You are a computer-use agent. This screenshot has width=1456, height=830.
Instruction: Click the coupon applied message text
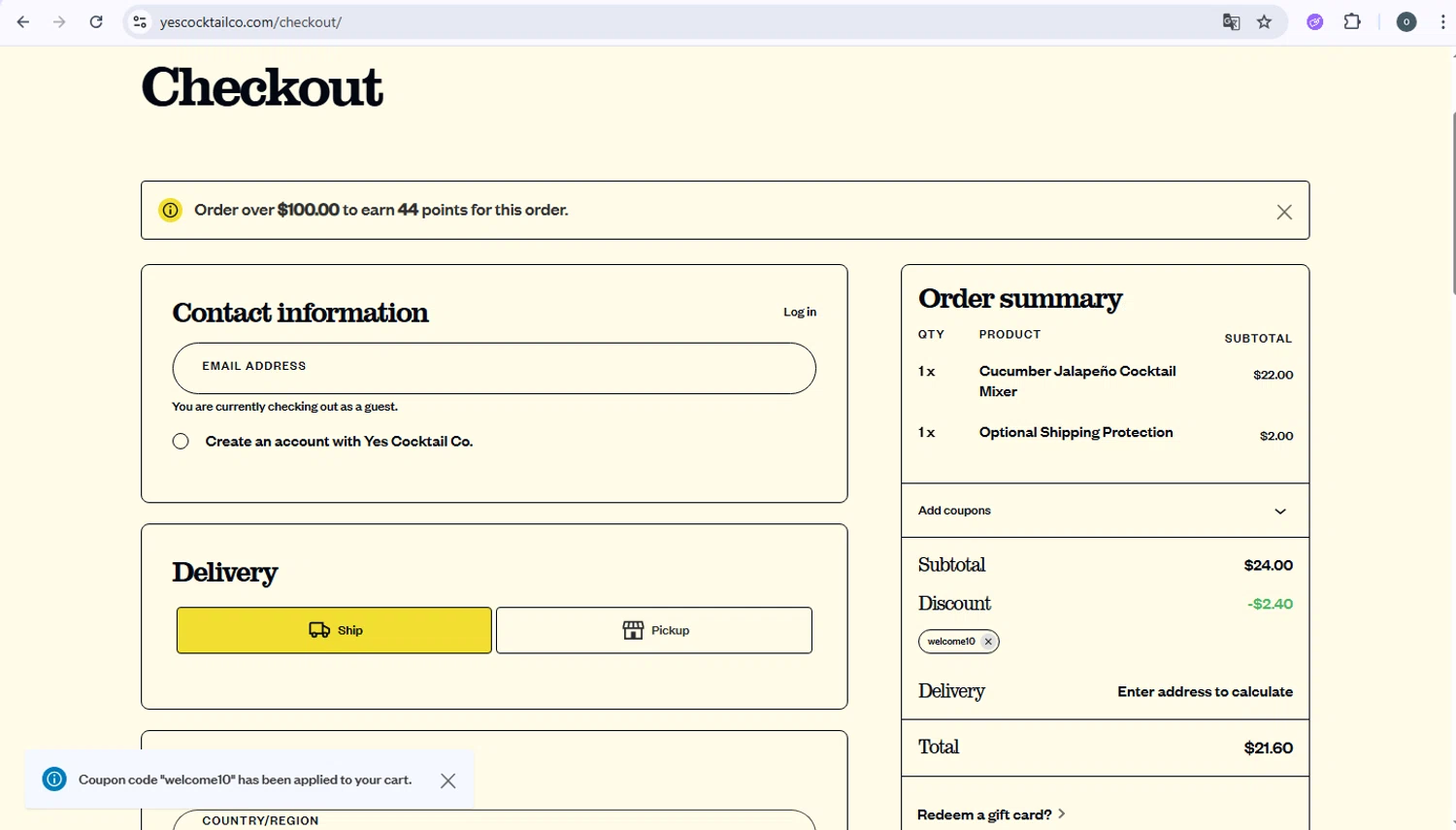[245, 780]
